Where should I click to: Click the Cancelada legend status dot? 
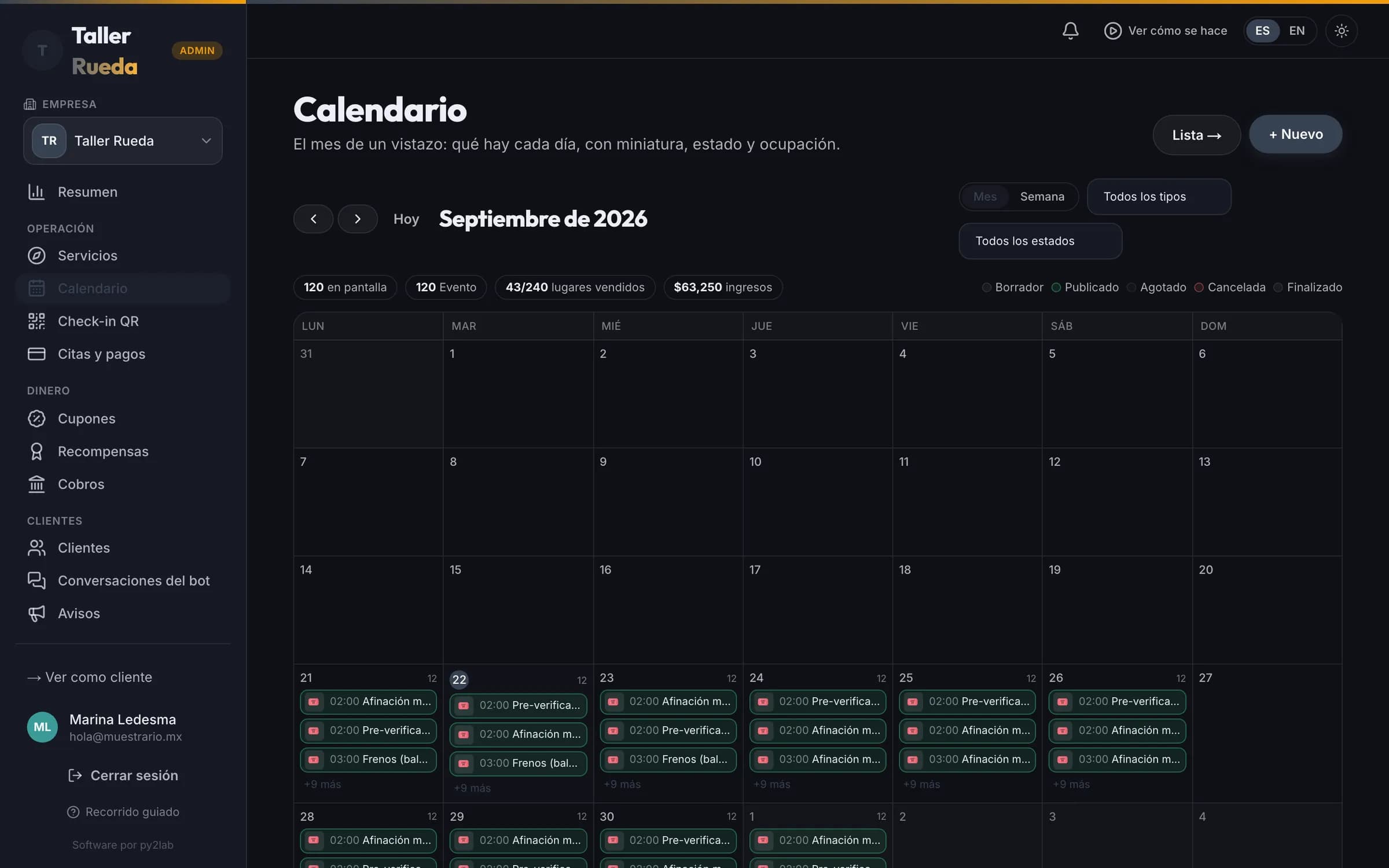coord(1199,288)
